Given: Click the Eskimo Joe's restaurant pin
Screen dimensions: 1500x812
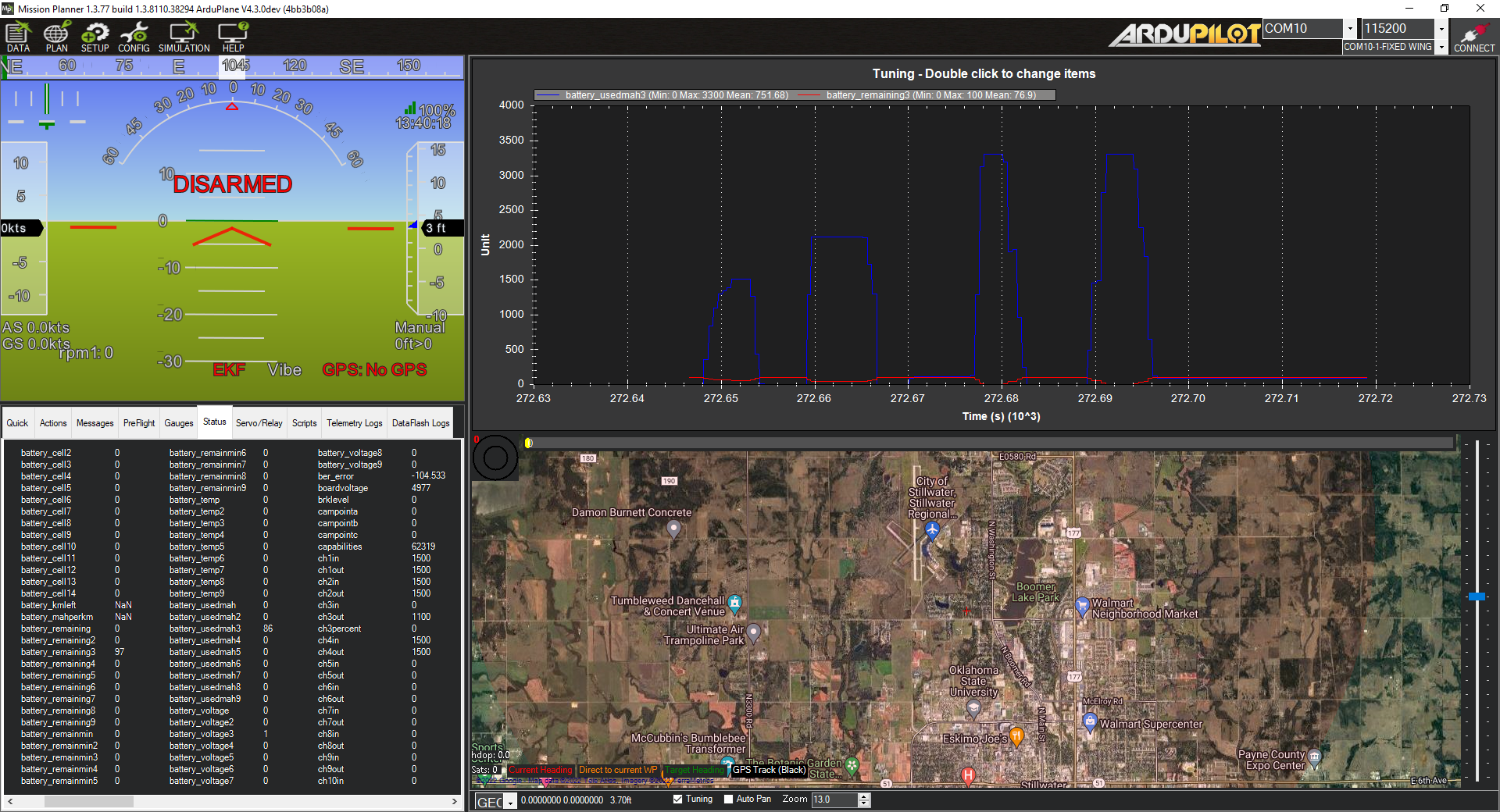Looking at the screenshot, I should (x=1016, y=735).
